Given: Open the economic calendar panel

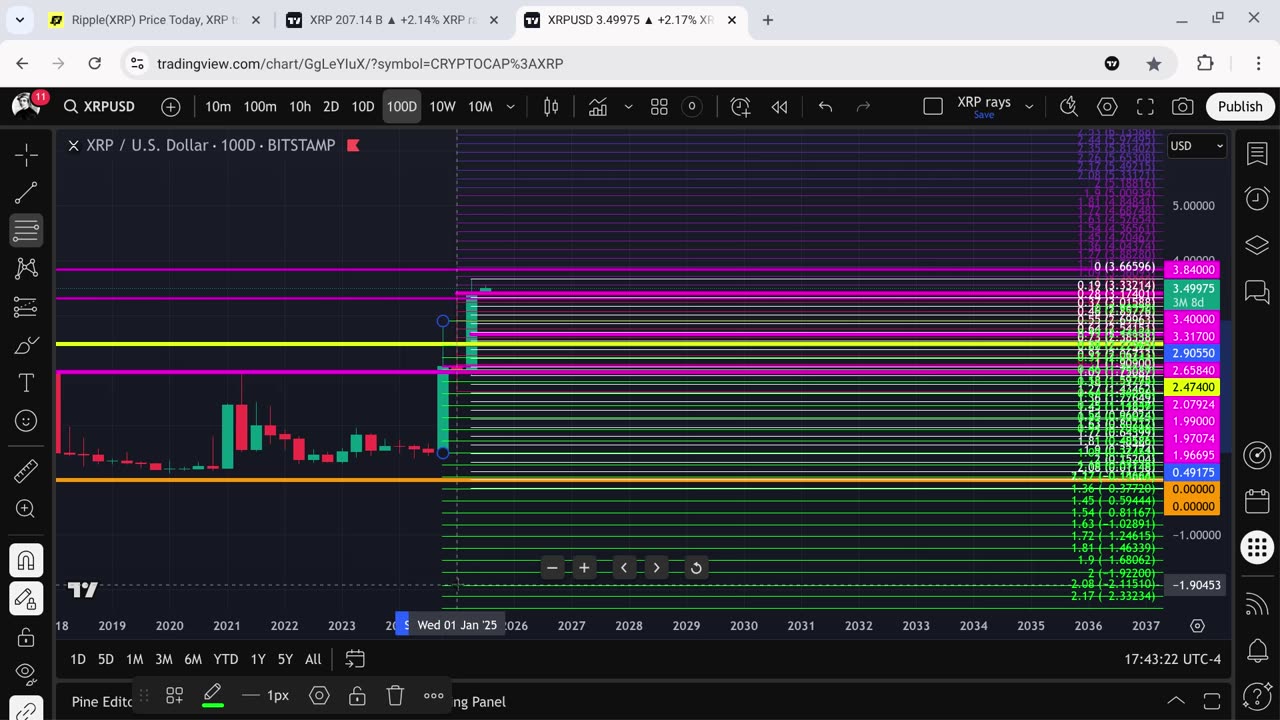Looking at the screenshot, I should [1257, 501].
